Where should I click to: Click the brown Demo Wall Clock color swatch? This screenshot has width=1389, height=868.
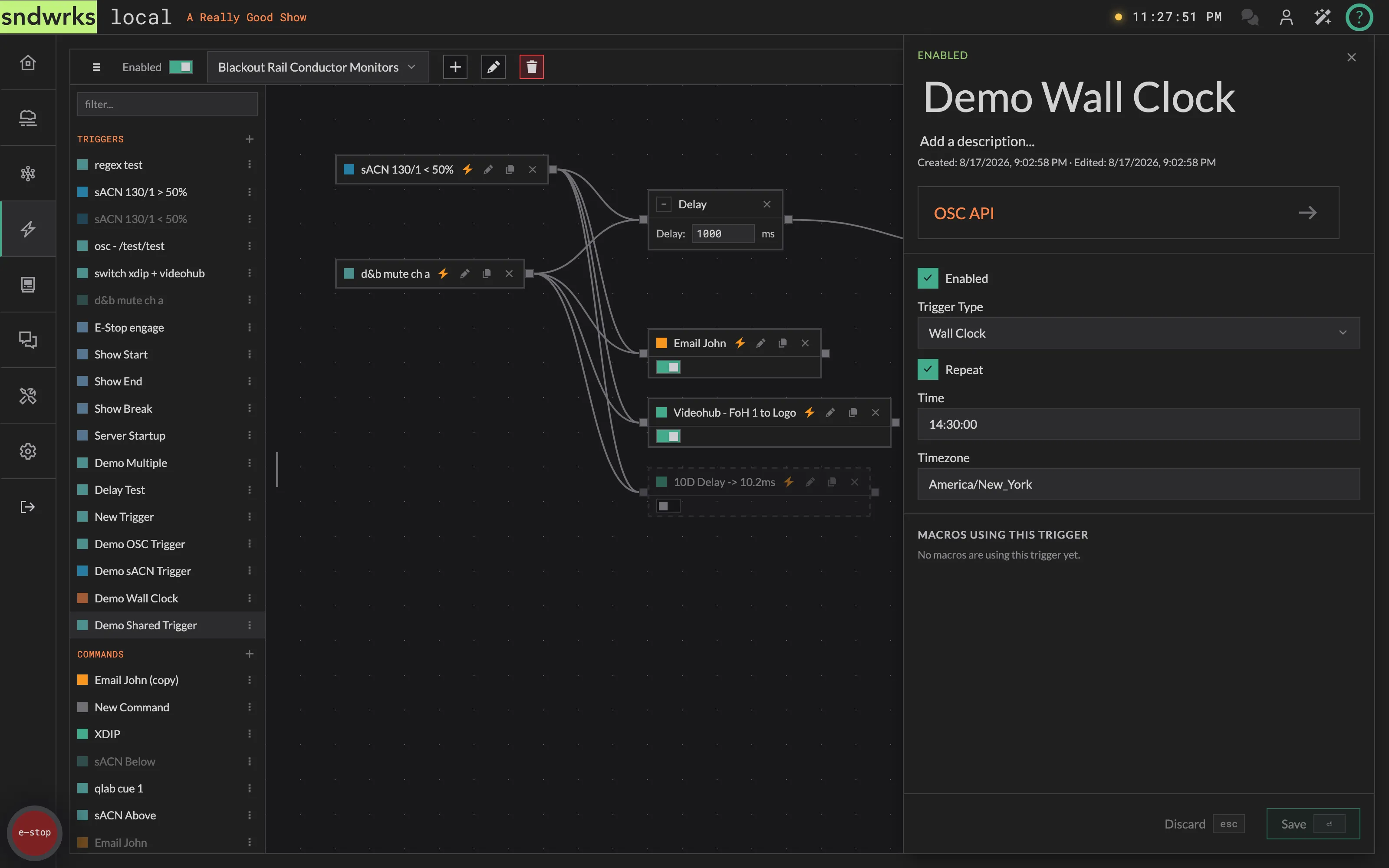pyautogui.click(x=82, y=598)
